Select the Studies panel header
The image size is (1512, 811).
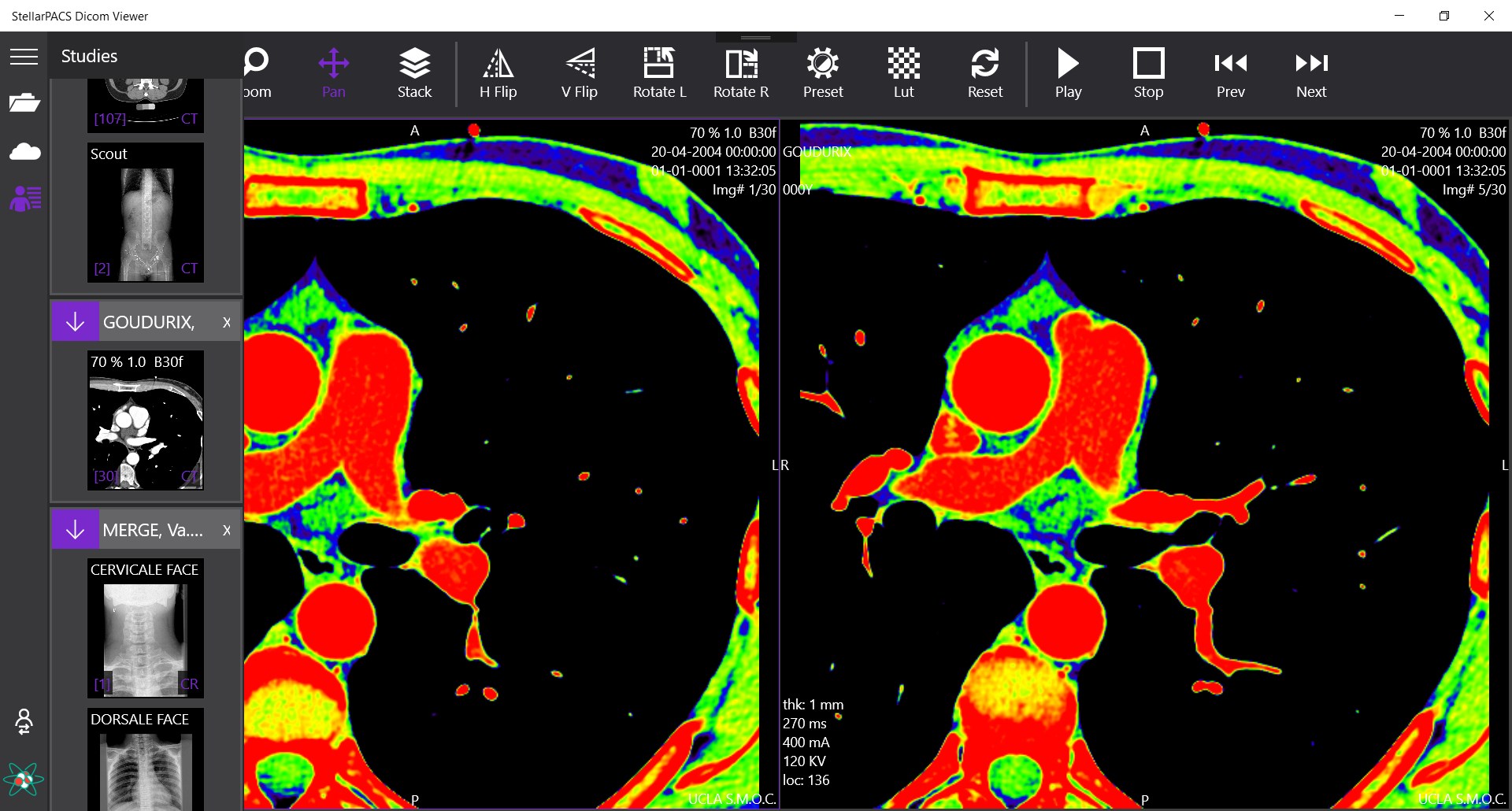(x=88, y=55)
